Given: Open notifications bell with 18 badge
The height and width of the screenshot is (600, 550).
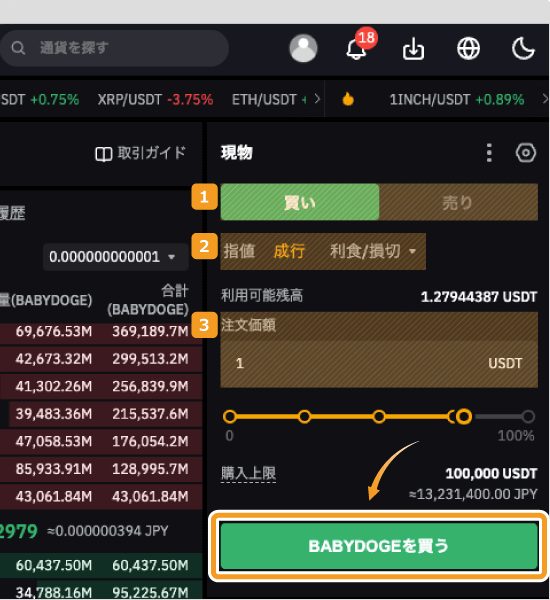Looking at the screenshot, I should coord(357,48).
